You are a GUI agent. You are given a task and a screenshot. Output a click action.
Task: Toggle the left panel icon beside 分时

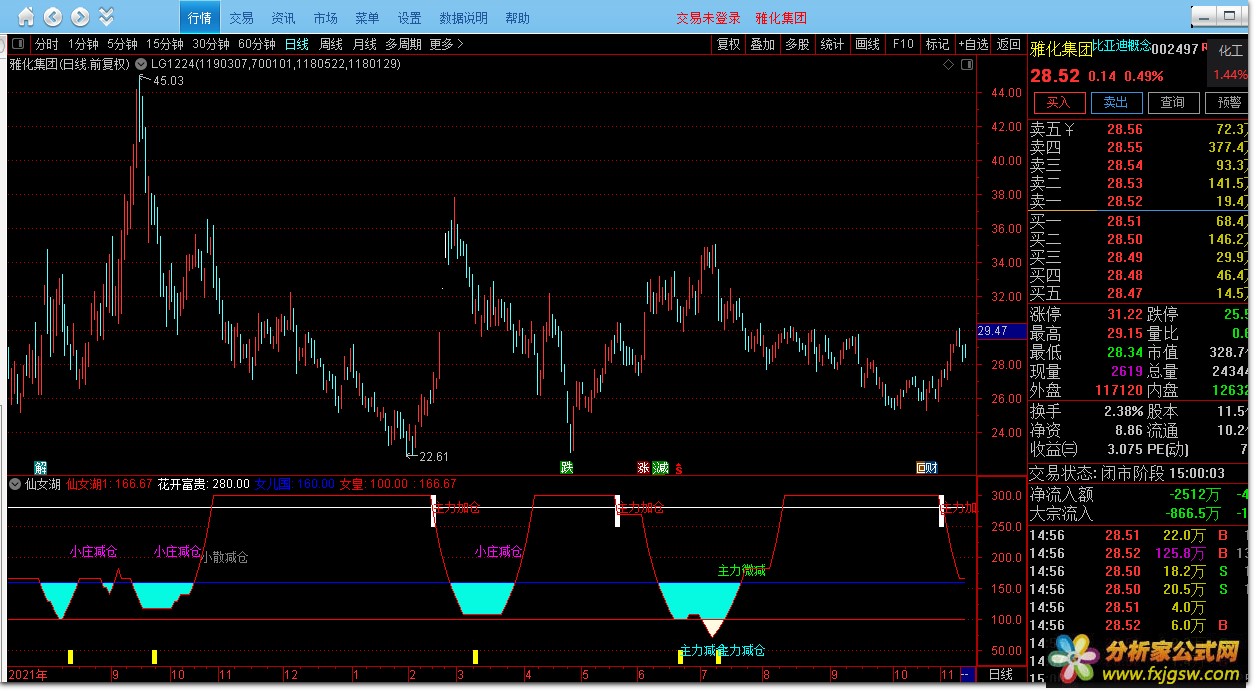pyautogui.click(x=19, y=44)
